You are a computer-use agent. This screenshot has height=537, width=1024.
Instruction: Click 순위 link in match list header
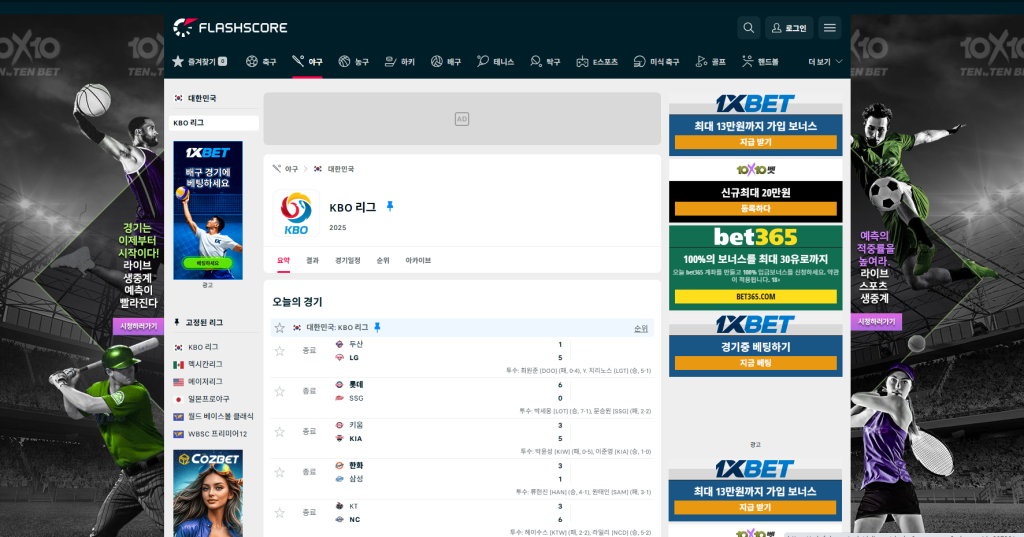(641, 328)
